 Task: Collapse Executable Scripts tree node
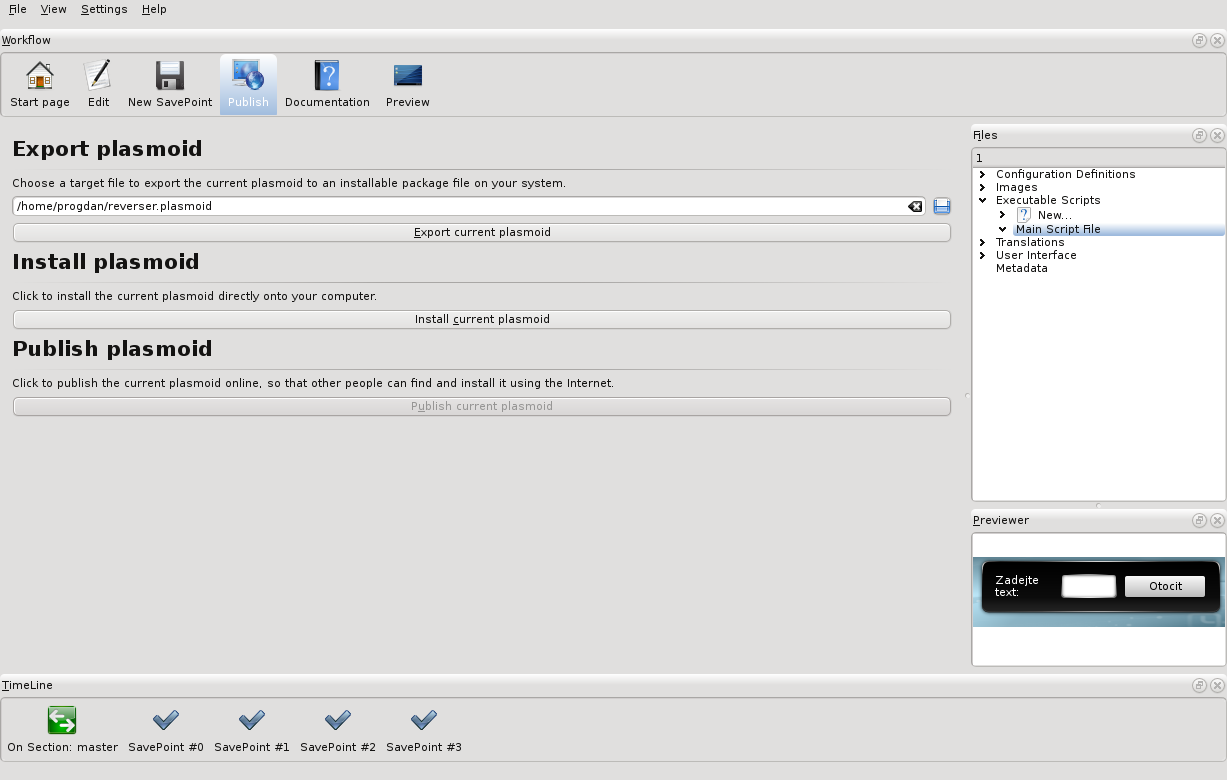tap(983, 200)
